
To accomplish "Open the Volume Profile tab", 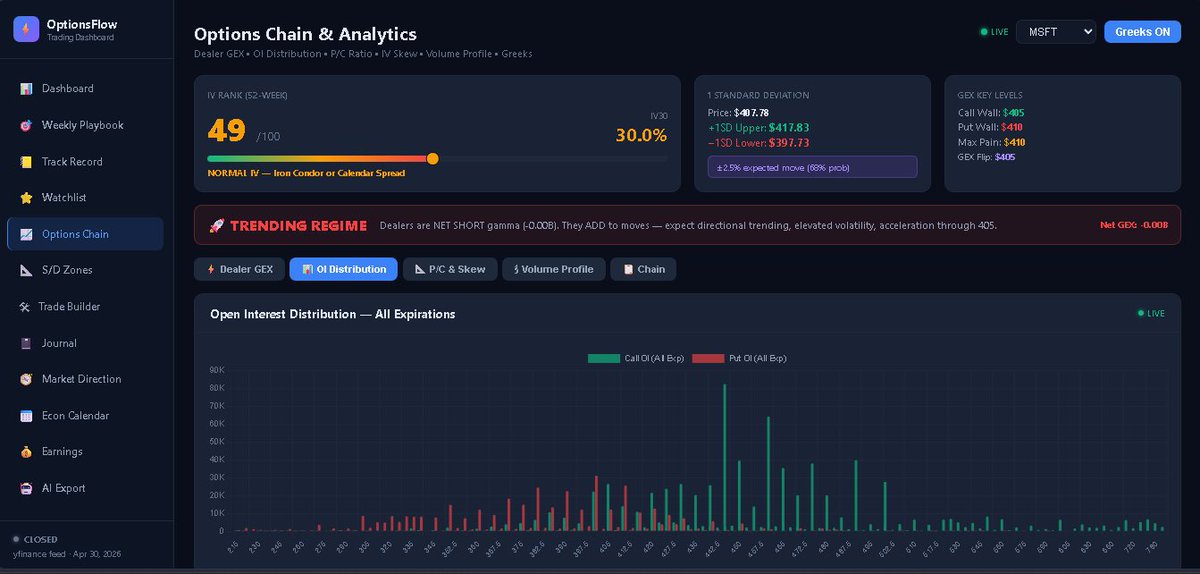I will point(553,269).
